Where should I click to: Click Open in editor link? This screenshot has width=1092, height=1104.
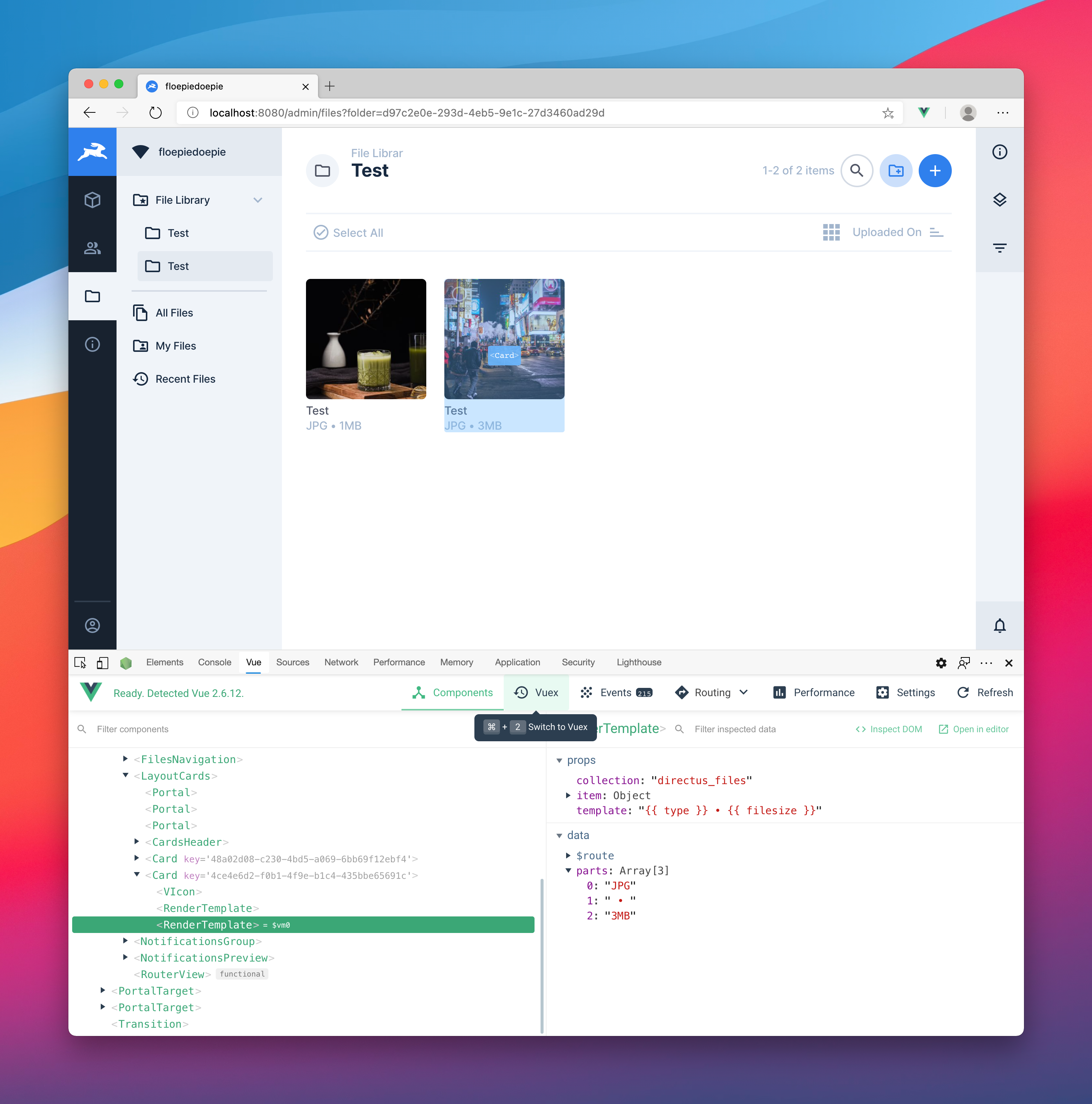click(x=974, y=729)
